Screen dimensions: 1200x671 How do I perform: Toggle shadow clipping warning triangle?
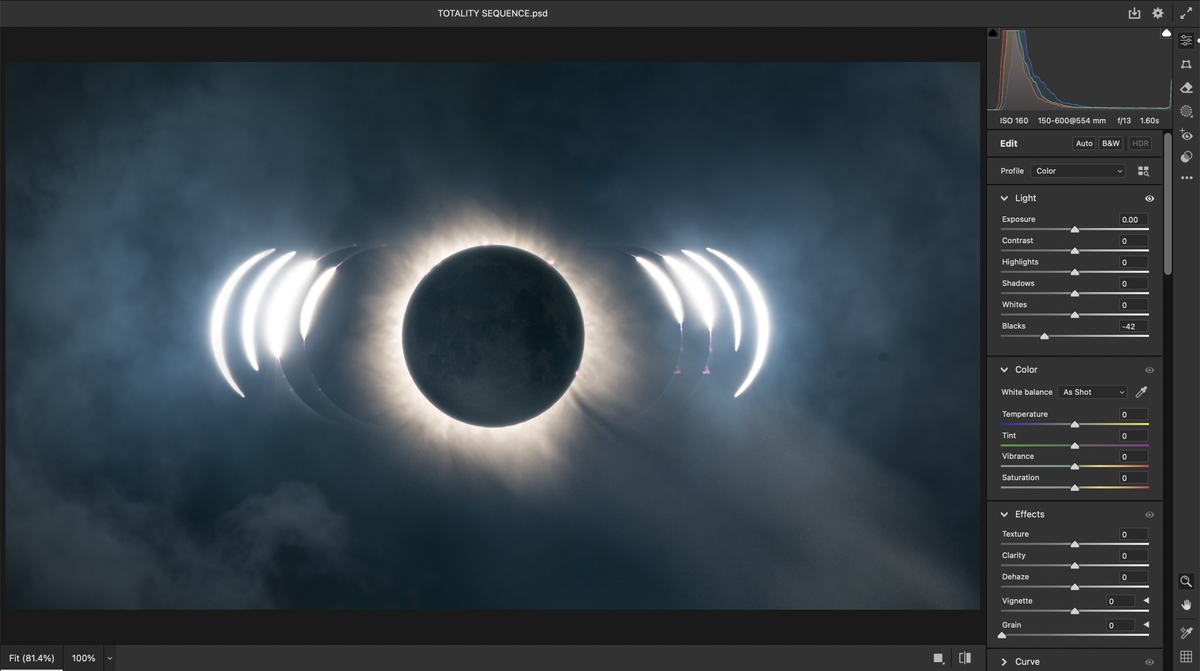tap(993, 33)
